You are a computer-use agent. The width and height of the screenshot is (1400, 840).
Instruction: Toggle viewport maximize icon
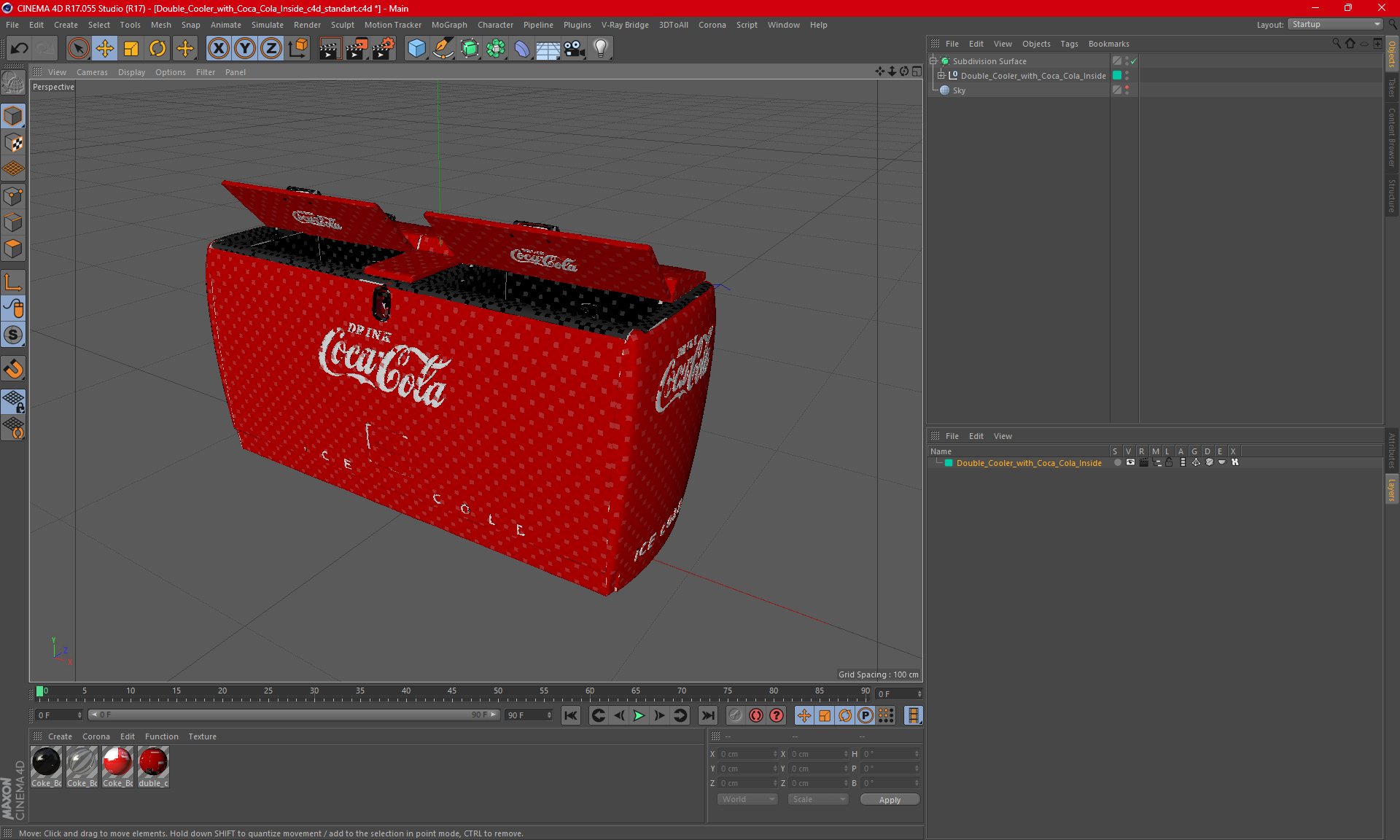click(917, 71)
